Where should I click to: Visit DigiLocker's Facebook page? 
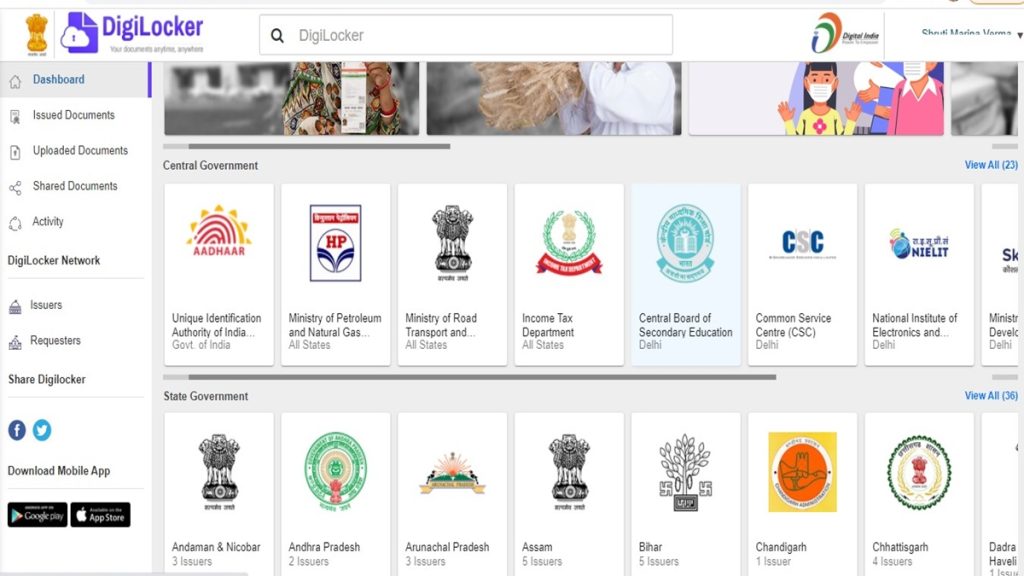[16, 430]
